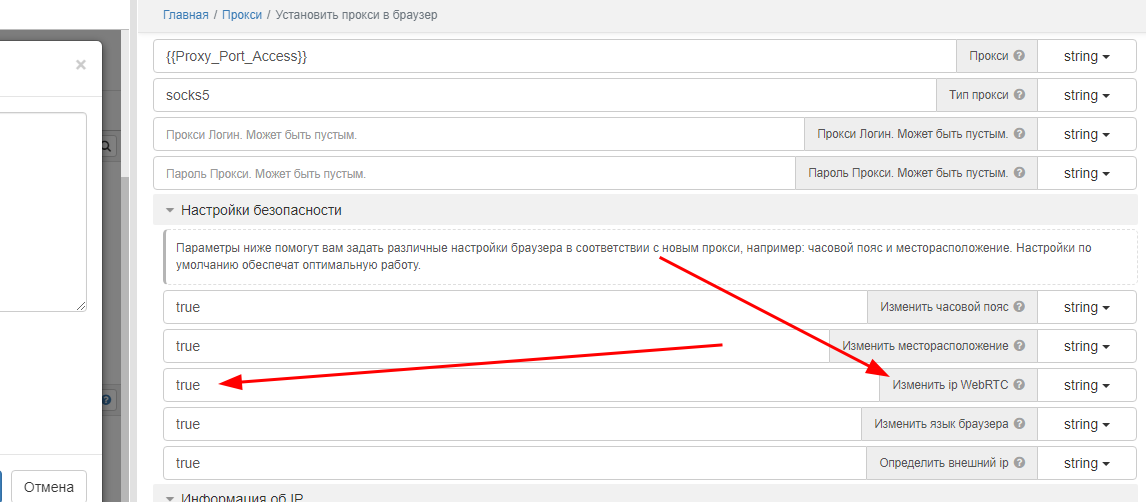
Task: Close the dialog with the X icon
Action: (x=80, y=65)
